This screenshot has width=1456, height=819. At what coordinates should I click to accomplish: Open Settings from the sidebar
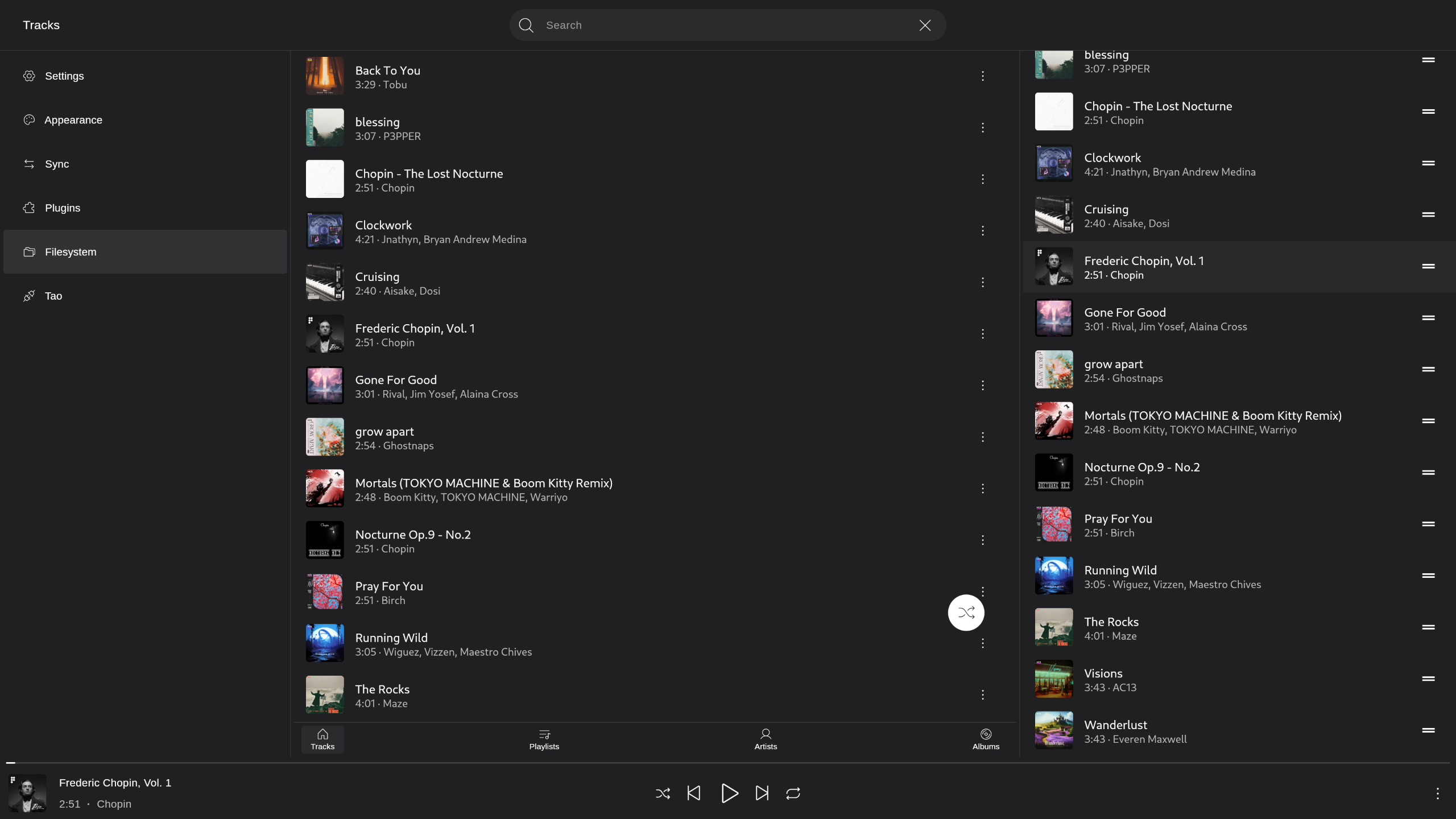pyautogui.click(x=145, y=76)
